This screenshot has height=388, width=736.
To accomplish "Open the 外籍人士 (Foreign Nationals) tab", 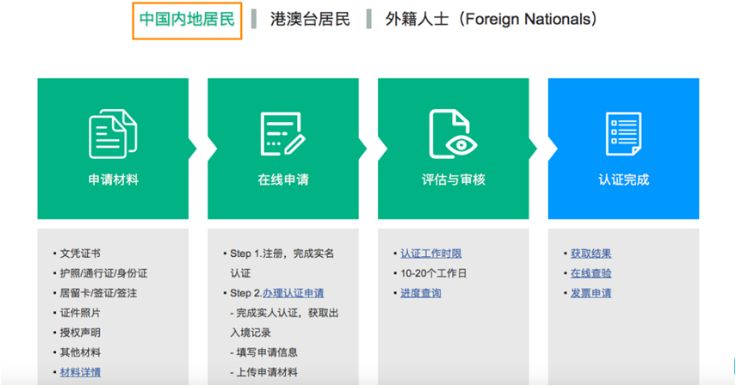I will pyautogui.click(x=491, y=20).
